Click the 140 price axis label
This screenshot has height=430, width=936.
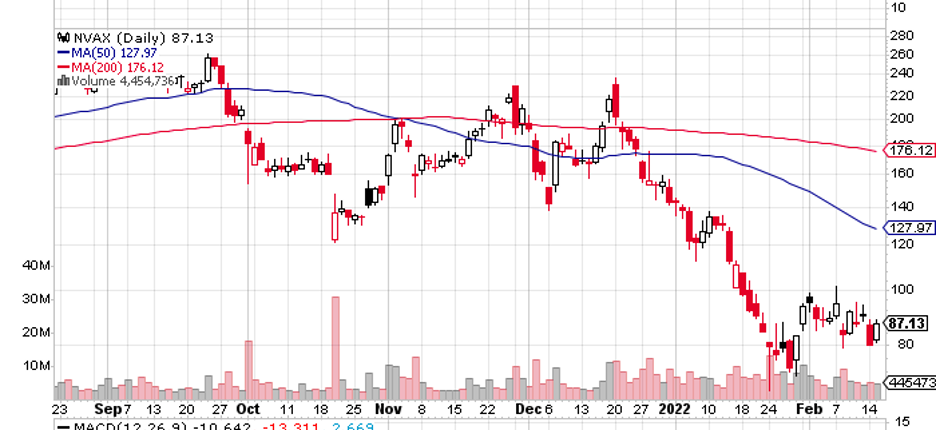[901, 207]
